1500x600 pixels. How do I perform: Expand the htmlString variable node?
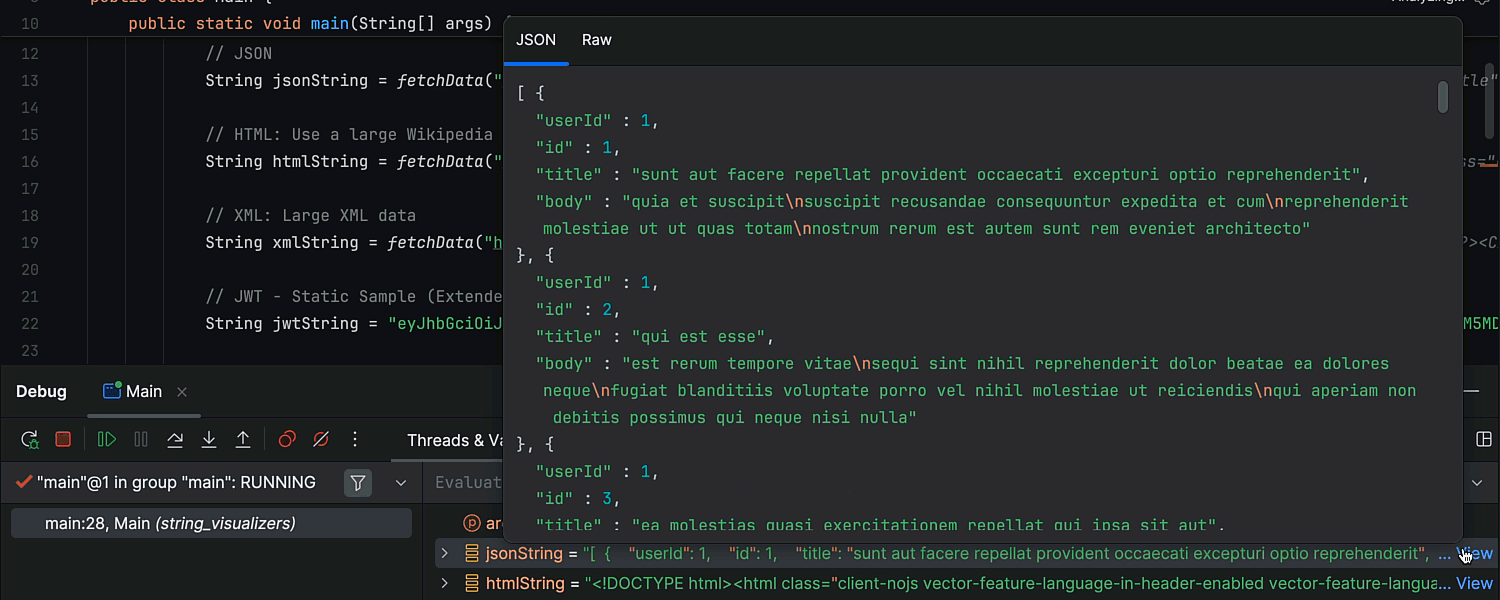coord(444,583)
